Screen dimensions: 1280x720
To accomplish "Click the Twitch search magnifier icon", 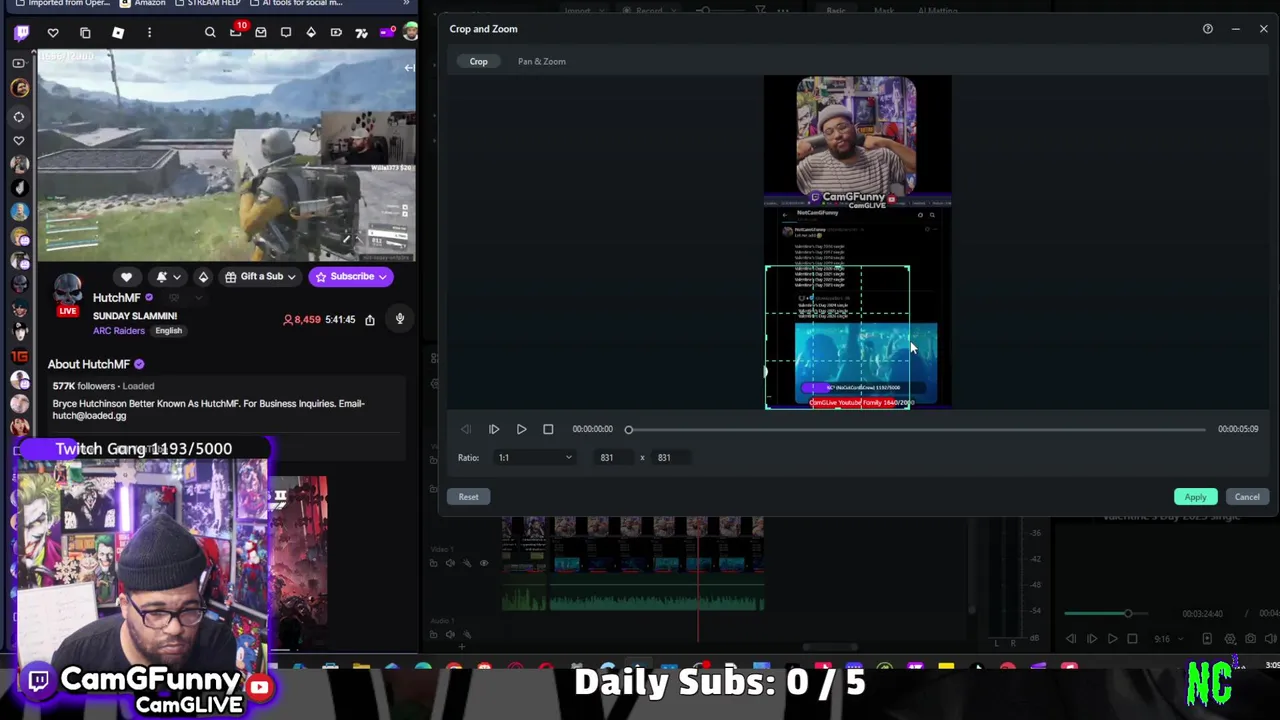I will [x=210, y=33].
